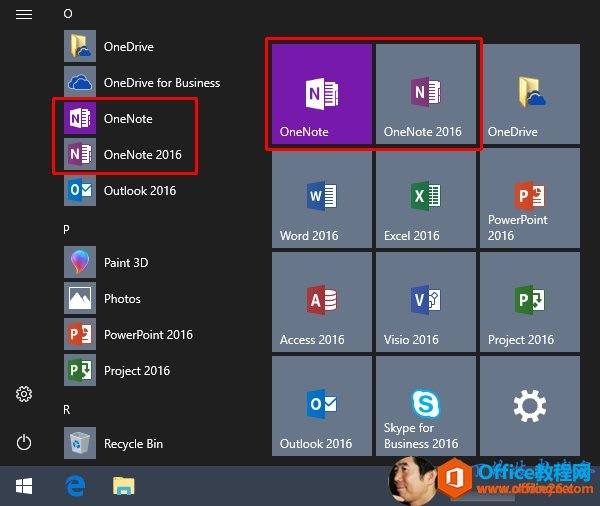The height and width of the screenshot is (506, 600).
Task: Select the Recycle Bin list label
Action: click(x=134, y=444)
